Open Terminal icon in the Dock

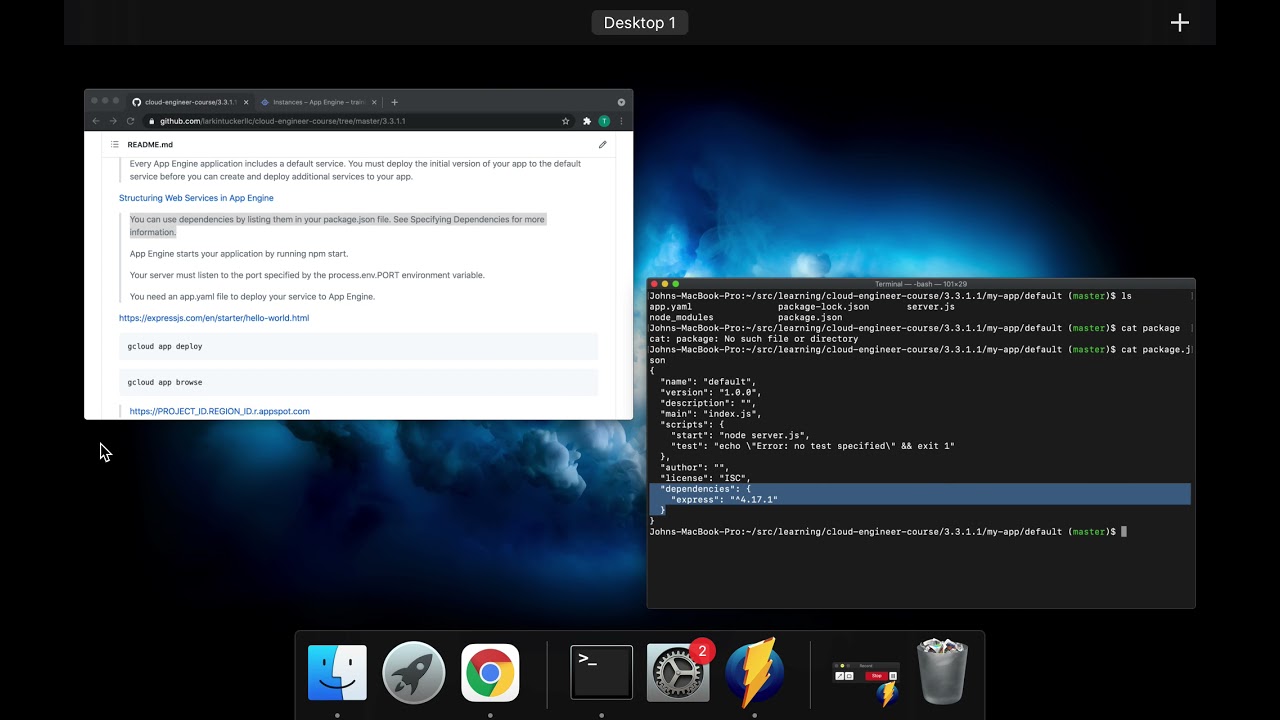pos(601,672)
